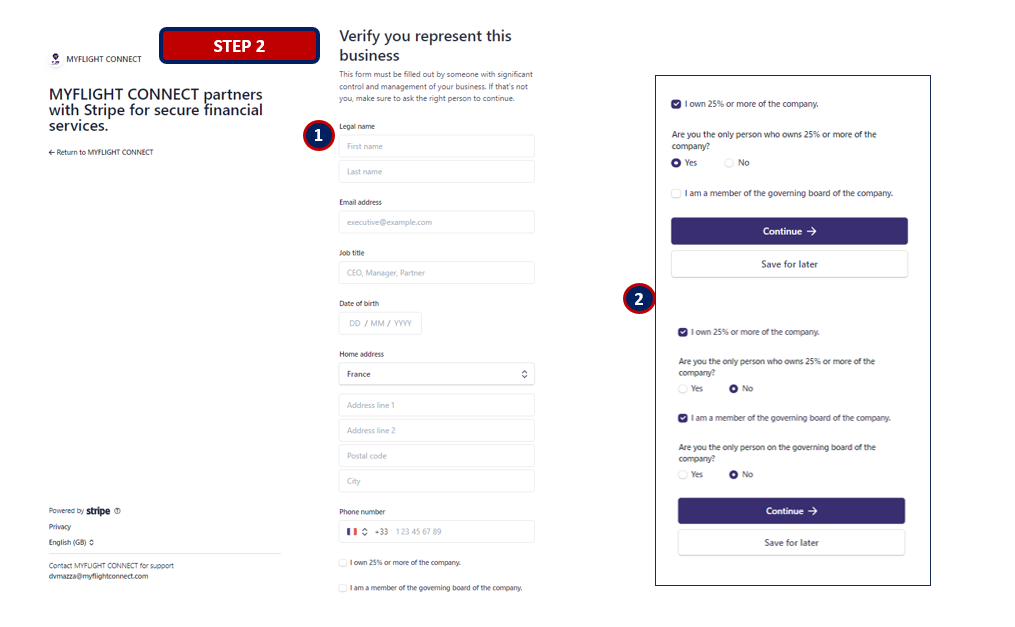Check governing board member box below phone number
Viewport: 1015px width, 627px height.
343,588
